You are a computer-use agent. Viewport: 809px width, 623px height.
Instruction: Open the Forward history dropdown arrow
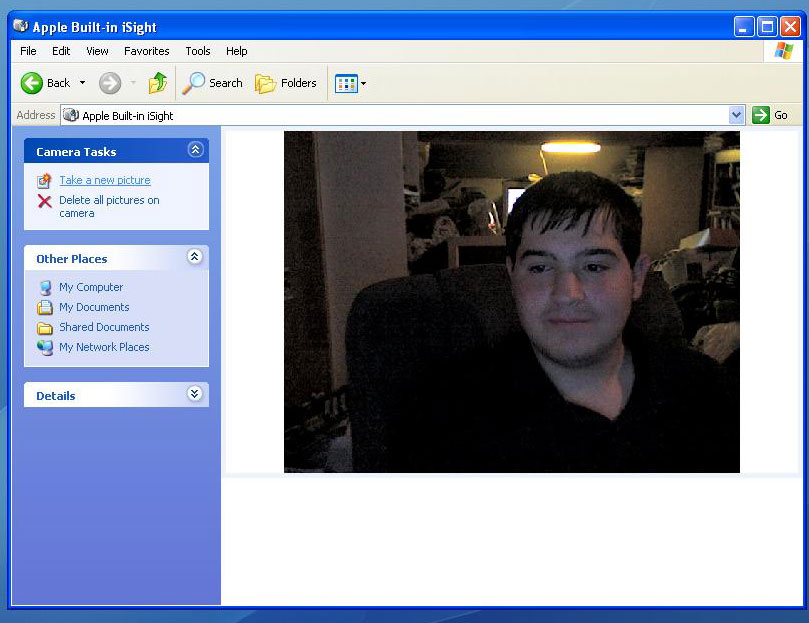tap(133, 83)
